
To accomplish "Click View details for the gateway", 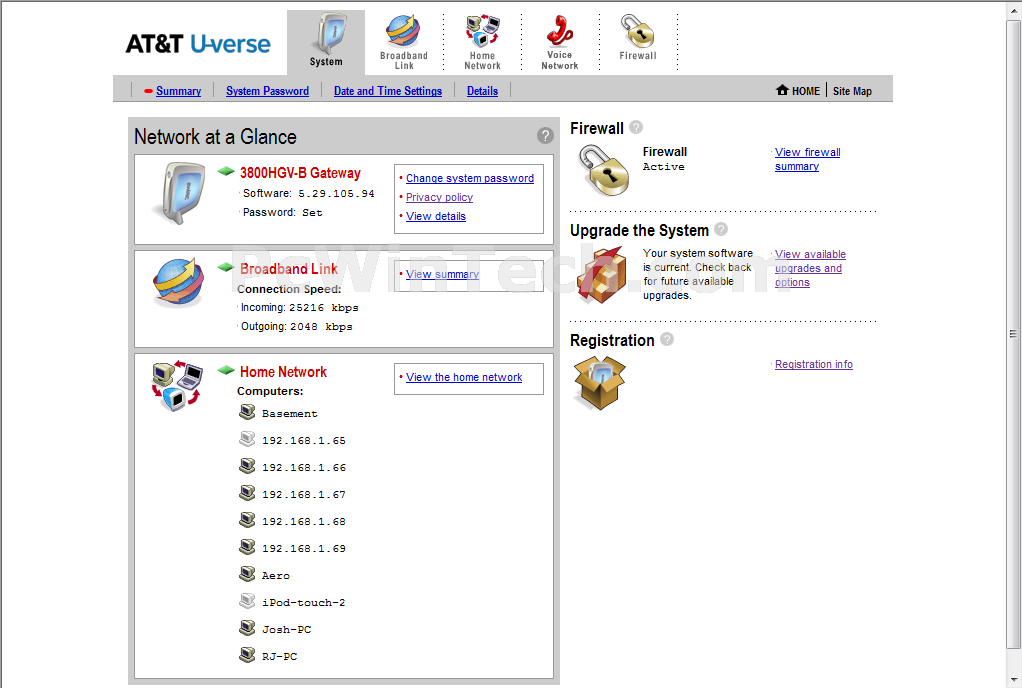I will coord(436,216).
